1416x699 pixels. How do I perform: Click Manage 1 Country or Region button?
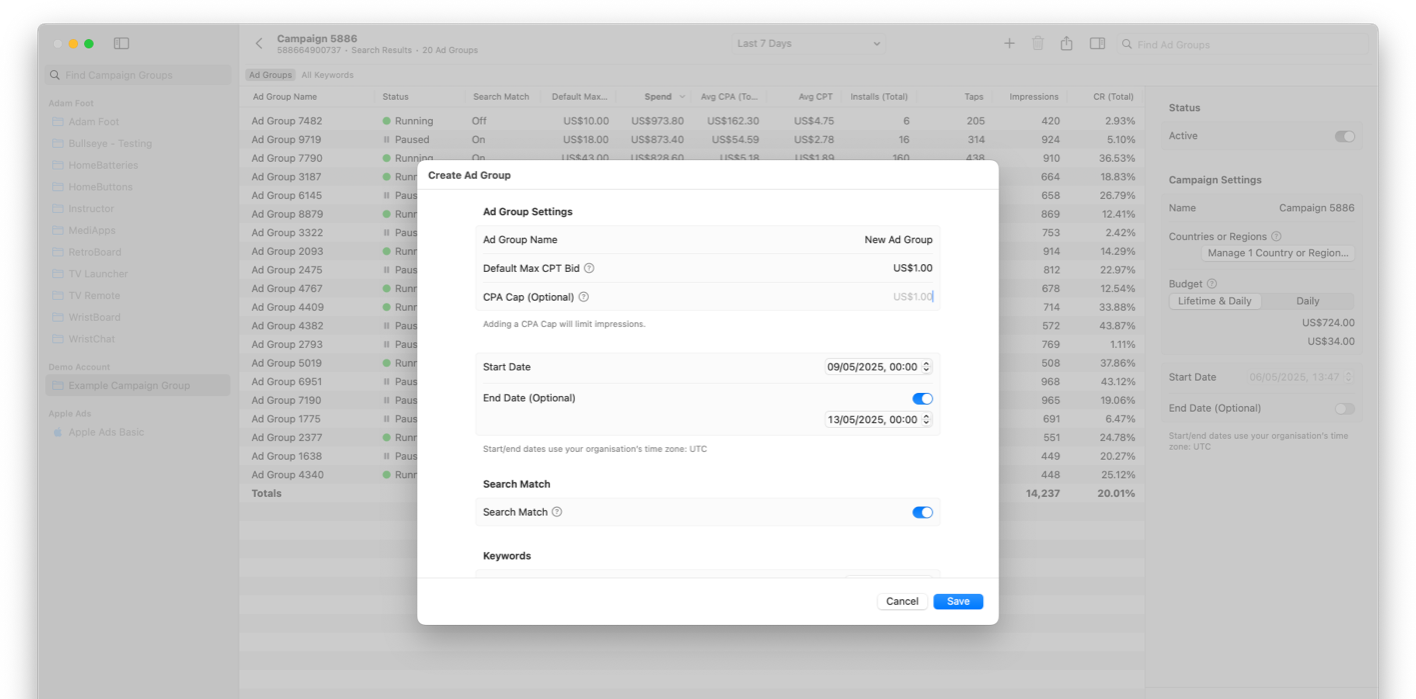point(1278,253)
